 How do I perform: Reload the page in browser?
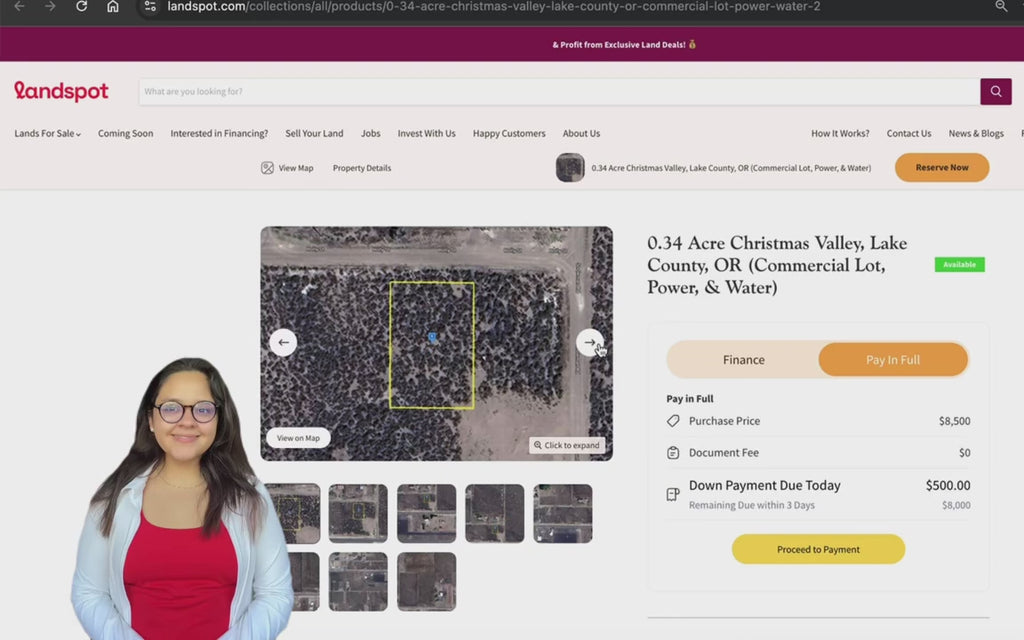[82, 6]
